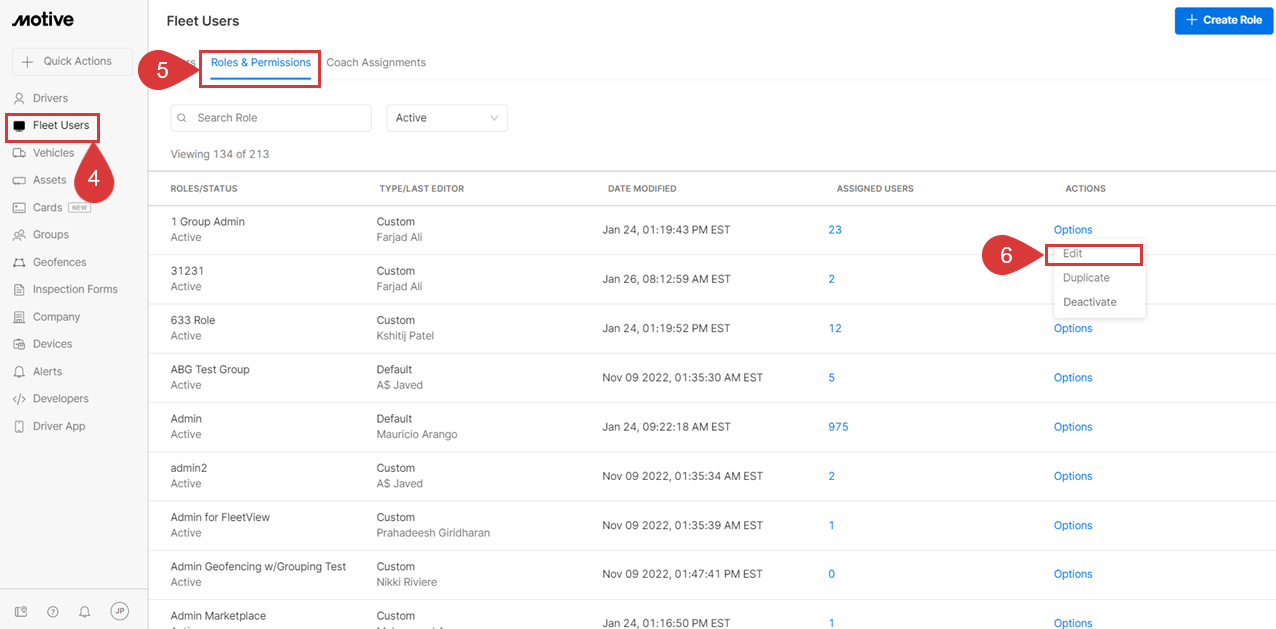Click the help question mark icon
Viewport: 1276px width, 629px height.
point(52,611)
